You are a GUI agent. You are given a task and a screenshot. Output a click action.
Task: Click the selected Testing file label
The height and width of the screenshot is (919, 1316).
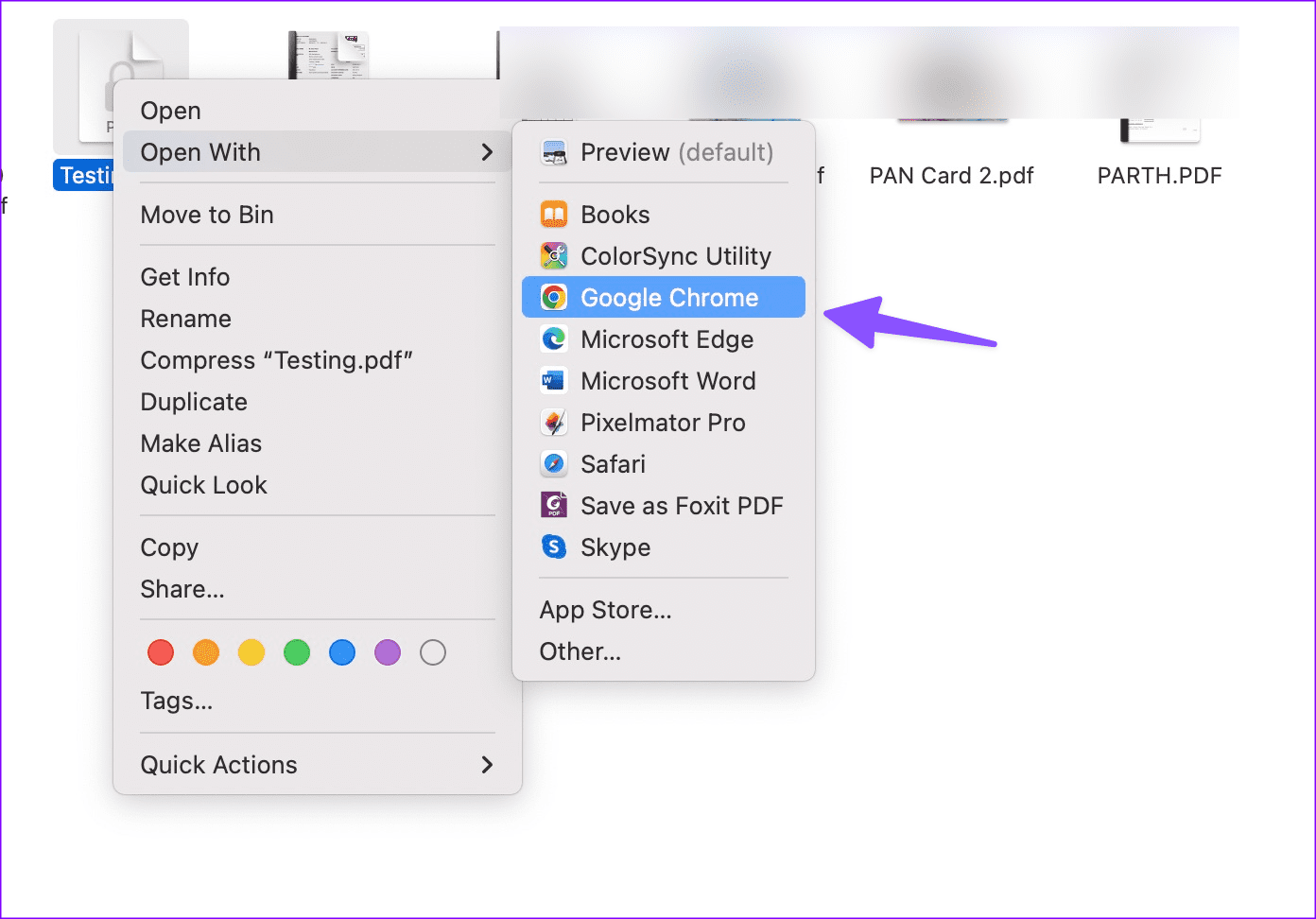[84, 176]
